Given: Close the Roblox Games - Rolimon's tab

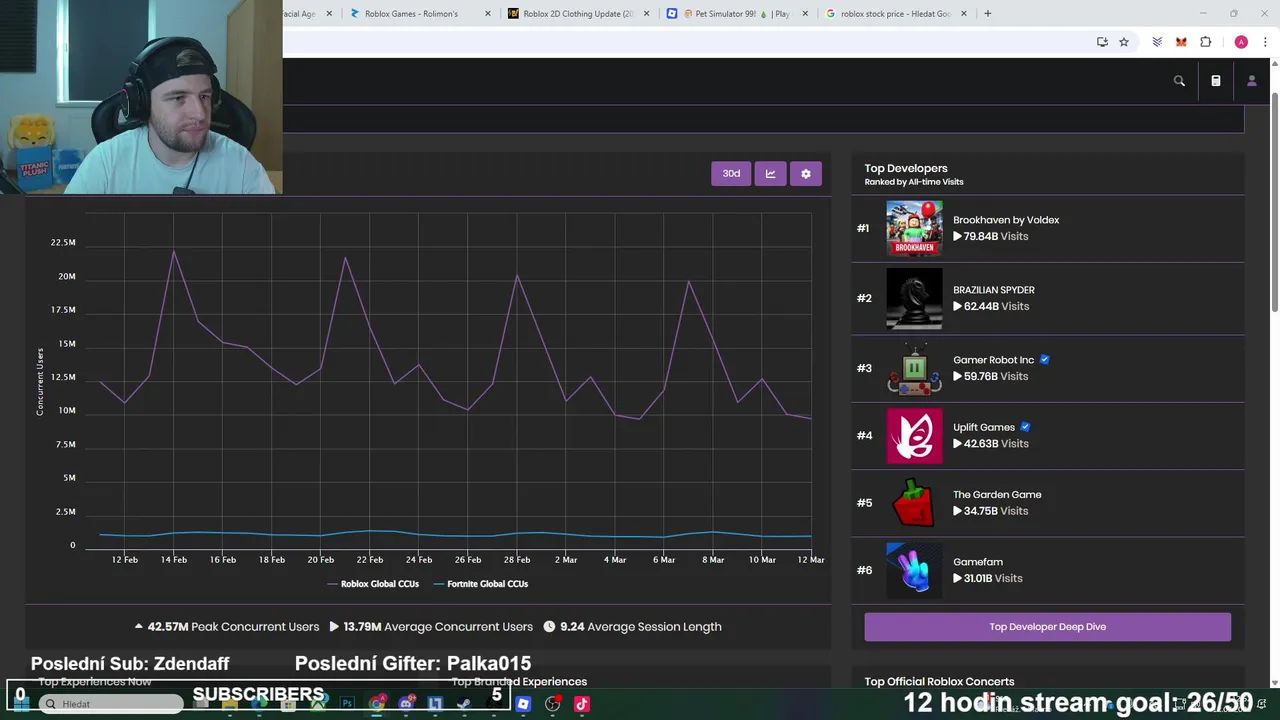Looking at the screenshot, I should [x=488, y=14].
